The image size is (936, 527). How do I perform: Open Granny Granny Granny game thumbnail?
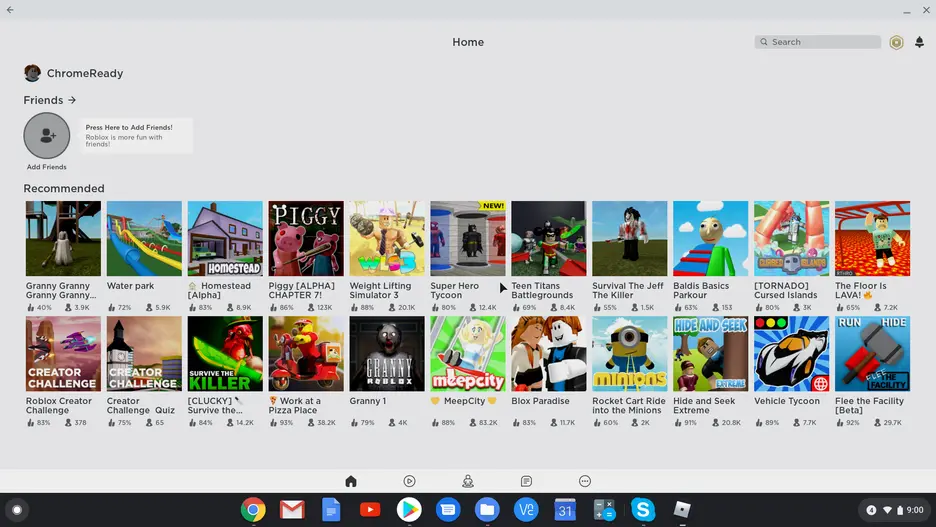63,239
